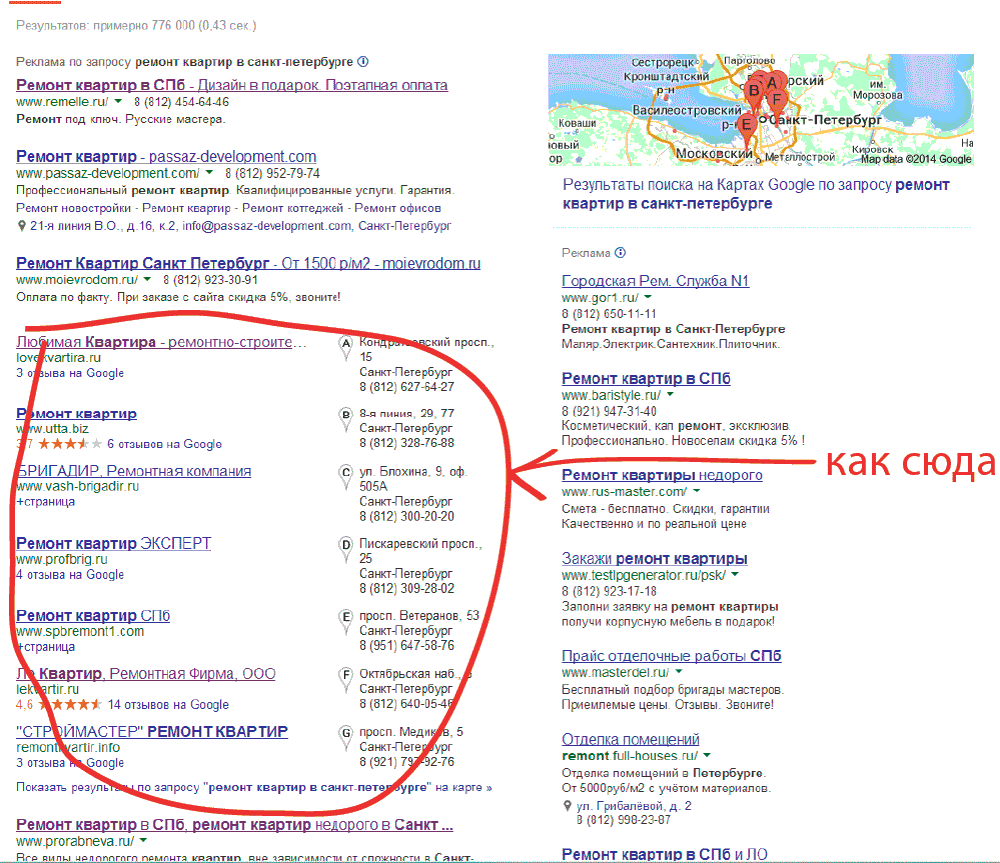Click map pin B for 8-я линия listing
Image resolution: width=1000 pixels, height=863 pixels.
coord(346,420)
